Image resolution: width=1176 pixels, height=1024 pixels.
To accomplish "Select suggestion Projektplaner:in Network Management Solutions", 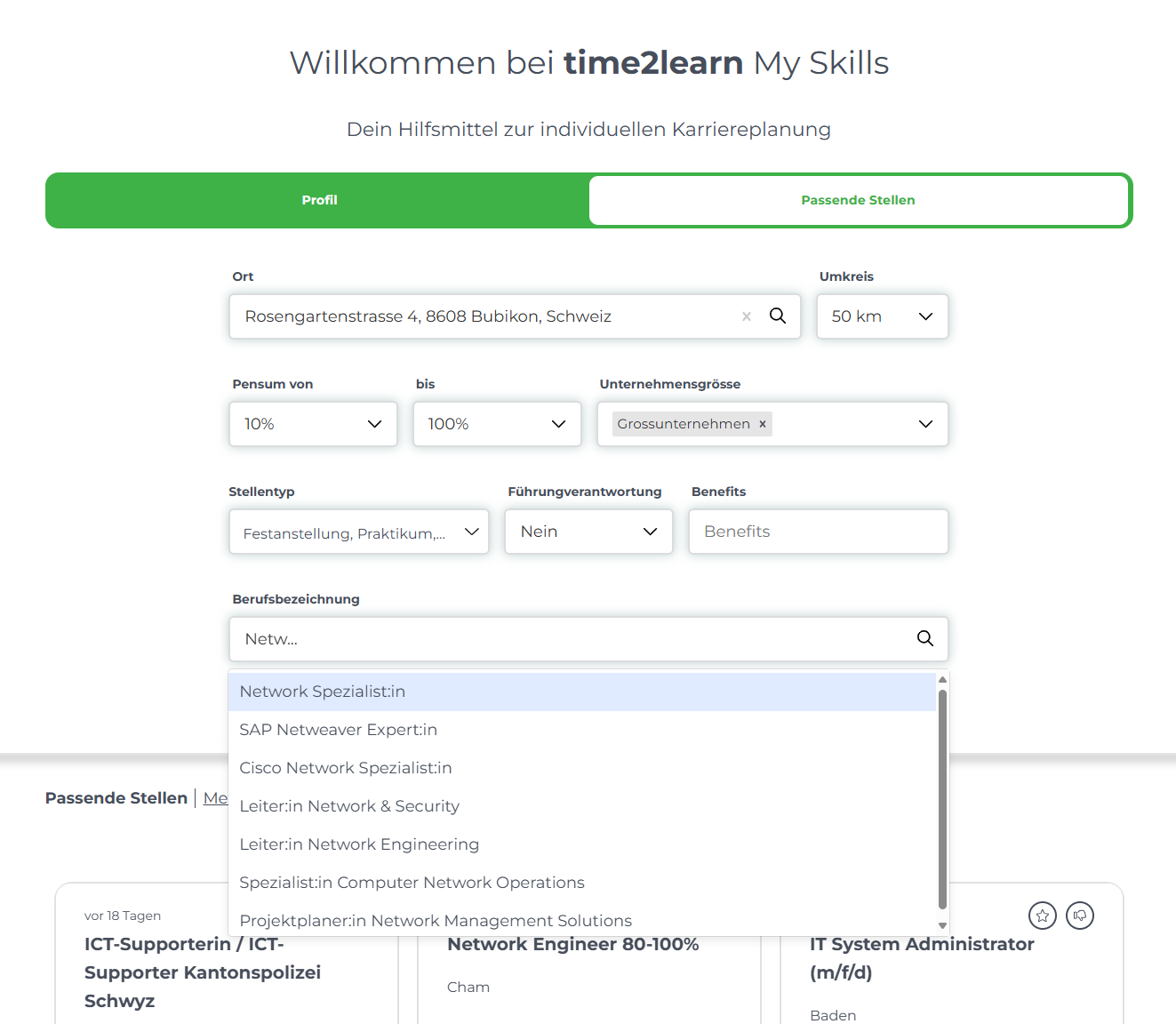I will point(582,920).
